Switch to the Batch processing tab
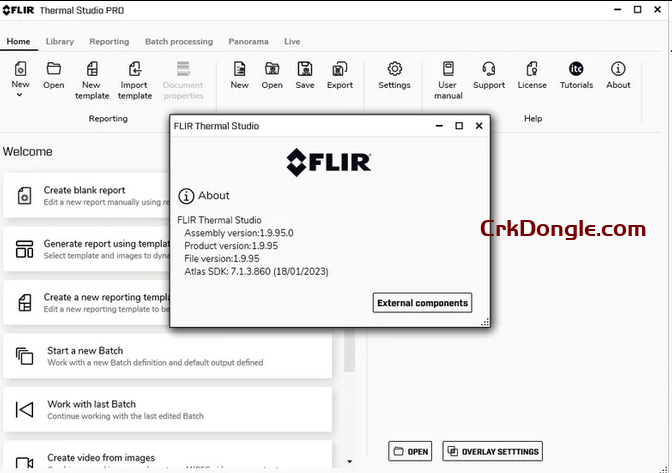This screenshot has height=473, width=672. coord(179,42)
